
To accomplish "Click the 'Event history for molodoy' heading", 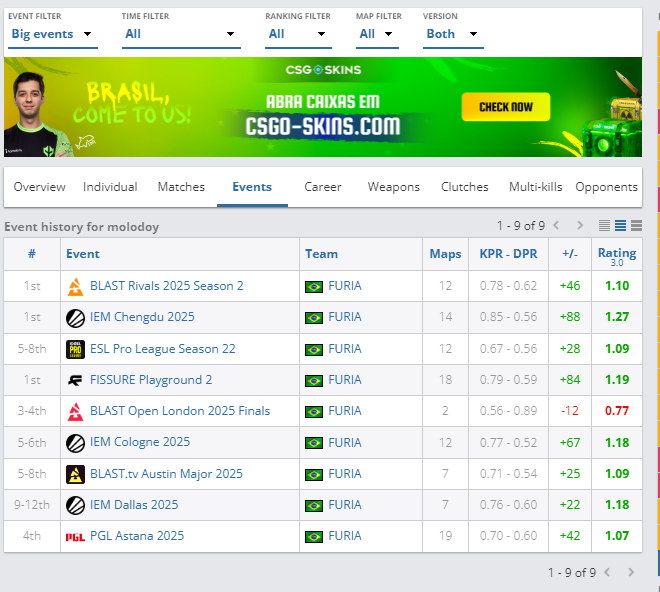I will point(82,227).
